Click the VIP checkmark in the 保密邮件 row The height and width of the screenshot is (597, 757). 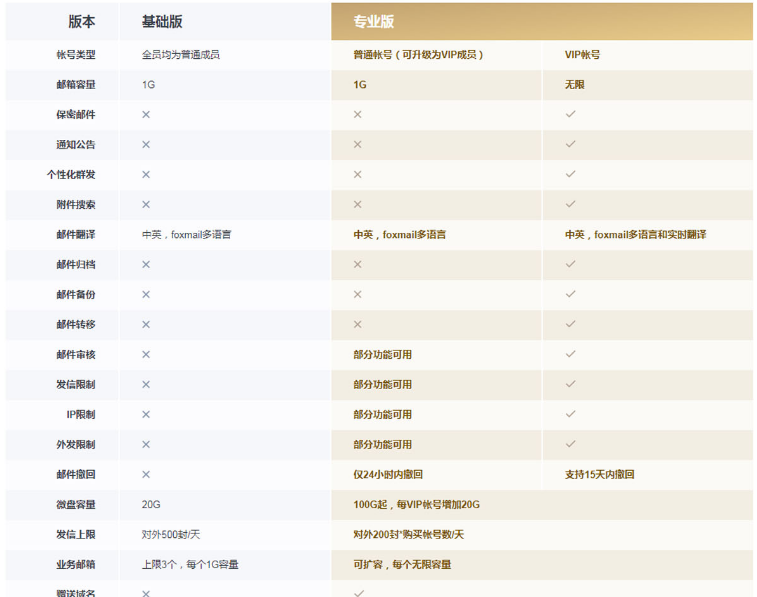pyautogui.click(x=570, y=115)
